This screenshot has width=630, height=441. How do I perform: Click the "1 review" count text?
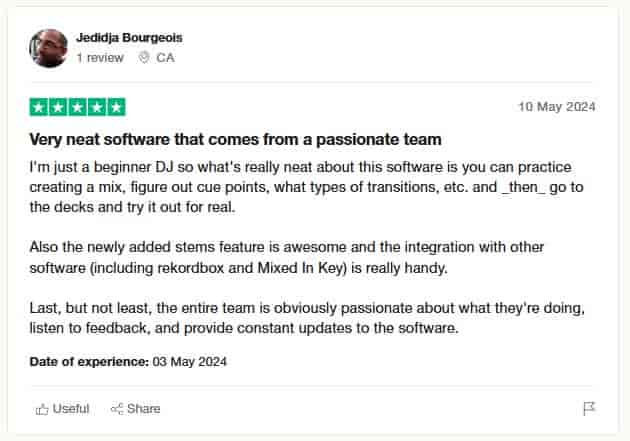[x=100, y=58]
